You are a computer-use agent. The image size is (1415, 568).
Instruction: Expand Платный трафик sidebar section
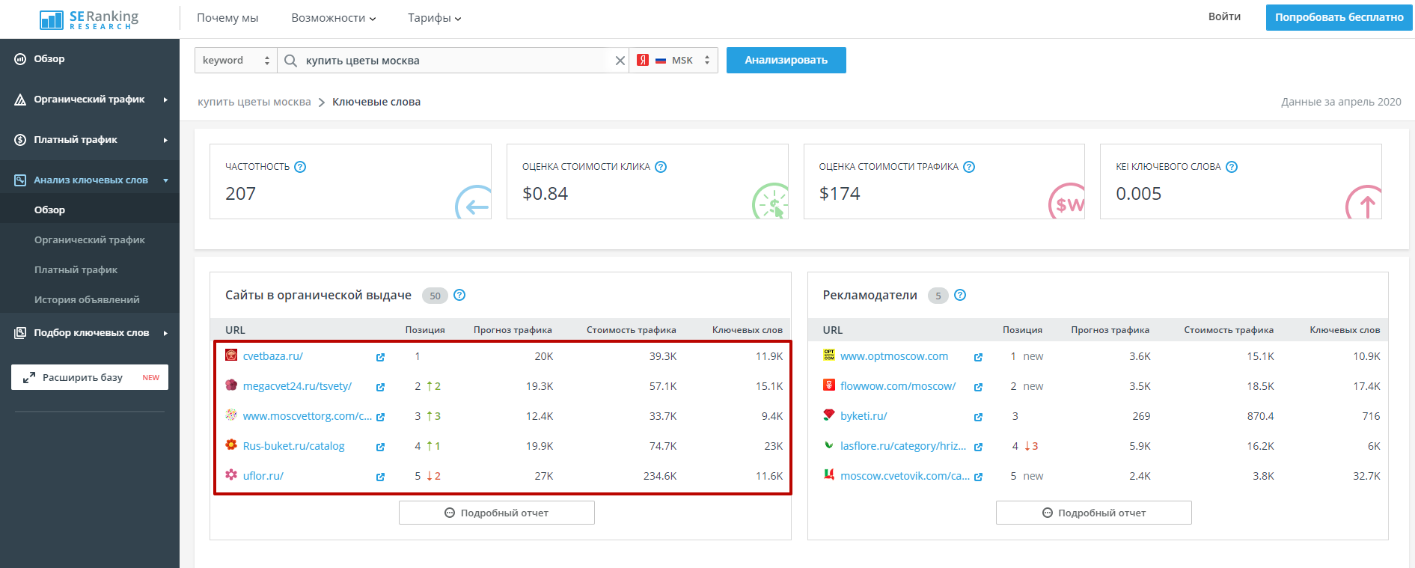coord(166,140)
